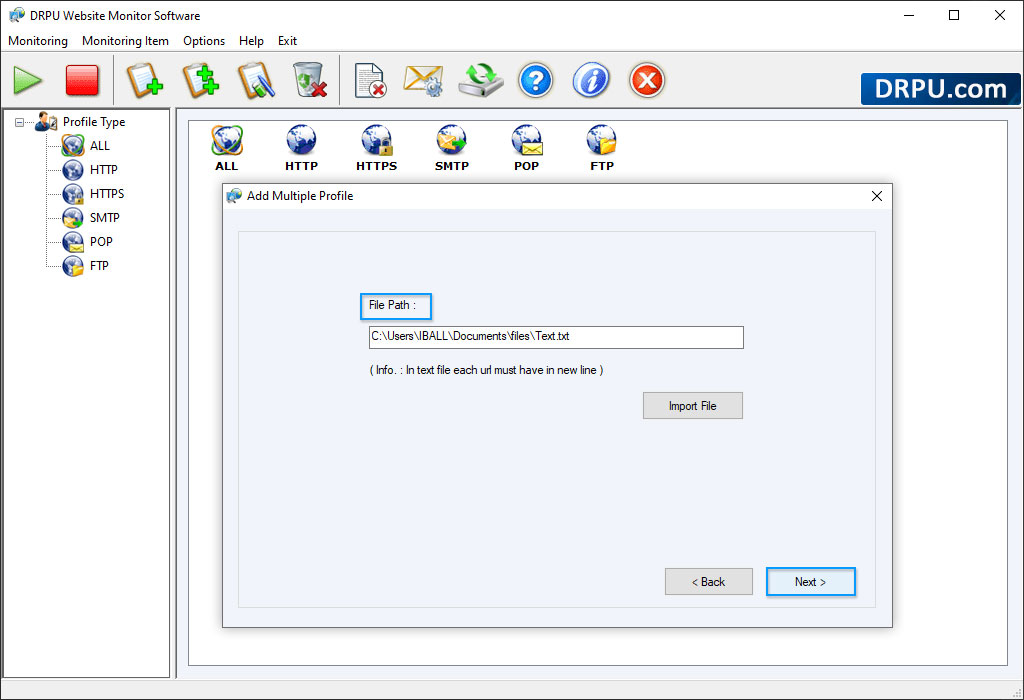Open email settings envelope icon

pos(424,80)
